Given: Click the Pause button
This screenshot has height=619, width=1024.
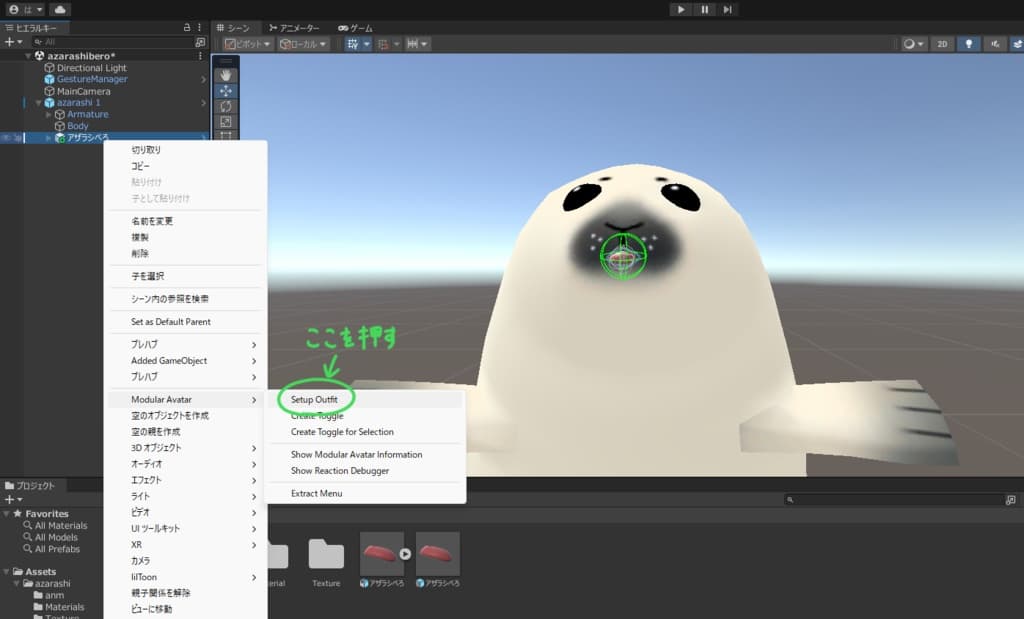Looking at the screenshot, I should [x=704, y=9].
